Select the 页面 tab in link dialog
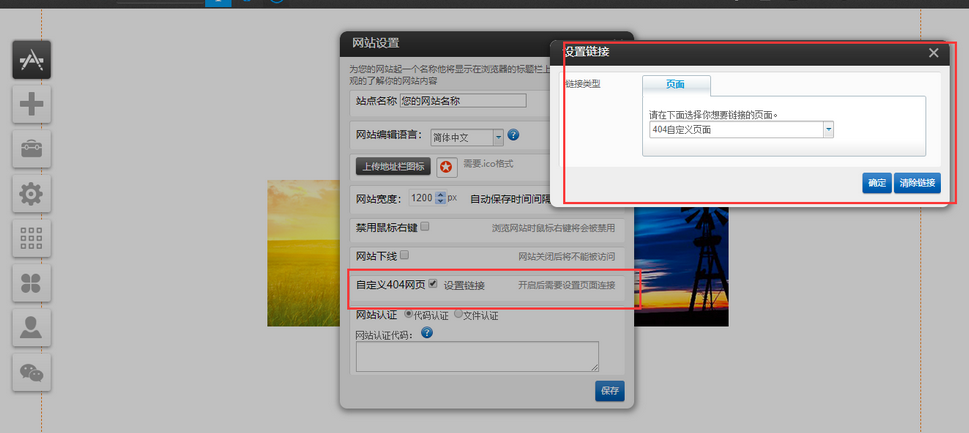 tap(676, 85)
